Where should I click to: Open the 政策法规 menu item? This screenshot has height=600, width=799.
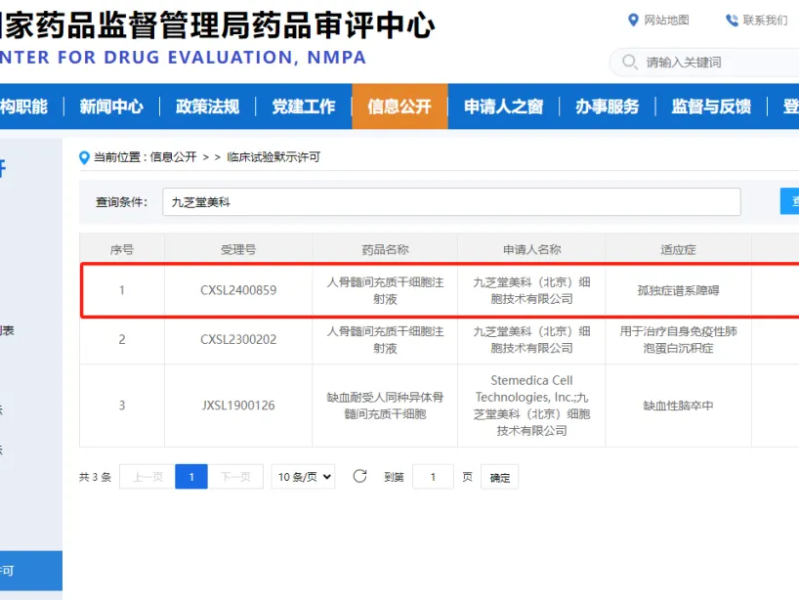207,107
